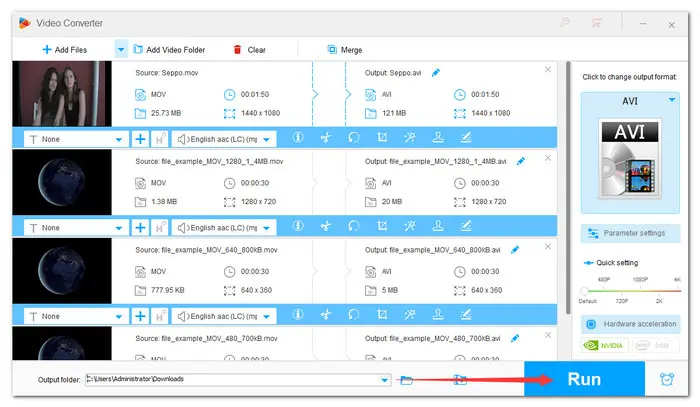Open rotate tool for file_example_MOV_640 row
The image size is (700, 407).
click(x=354, y=314)
